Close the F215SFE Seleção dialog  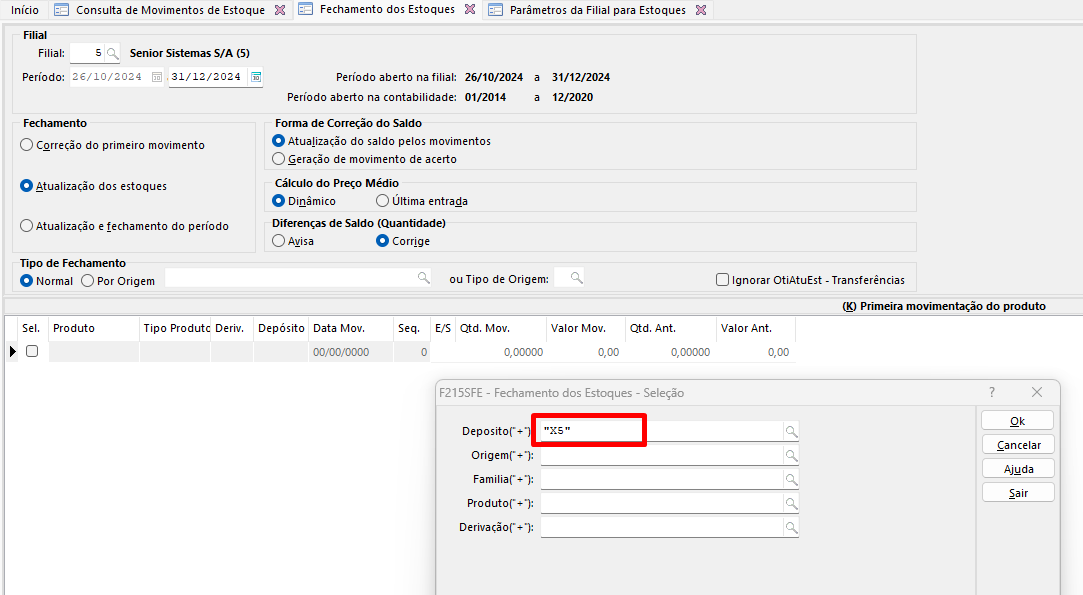[x=1037, y=393]
